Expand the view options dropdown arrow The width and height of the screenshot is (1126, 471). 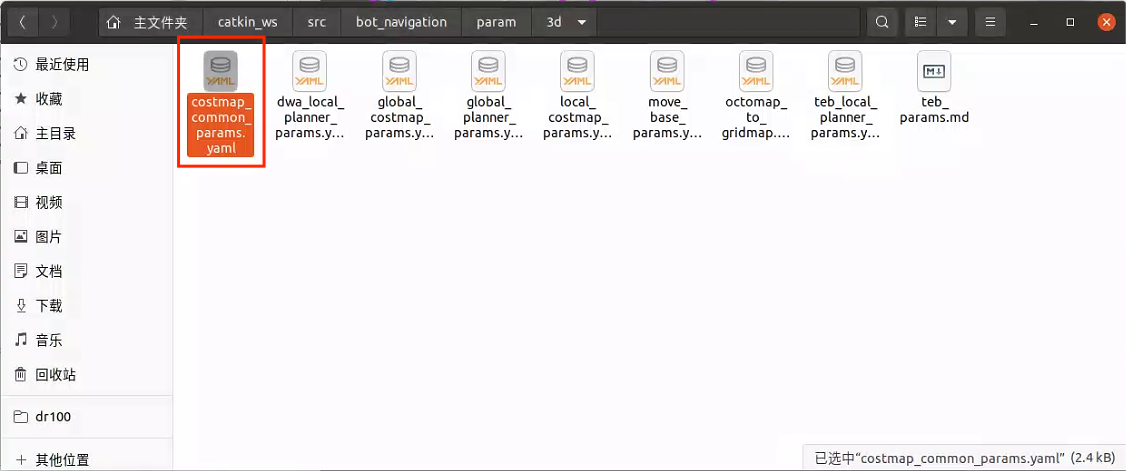[x=952, y=22]
